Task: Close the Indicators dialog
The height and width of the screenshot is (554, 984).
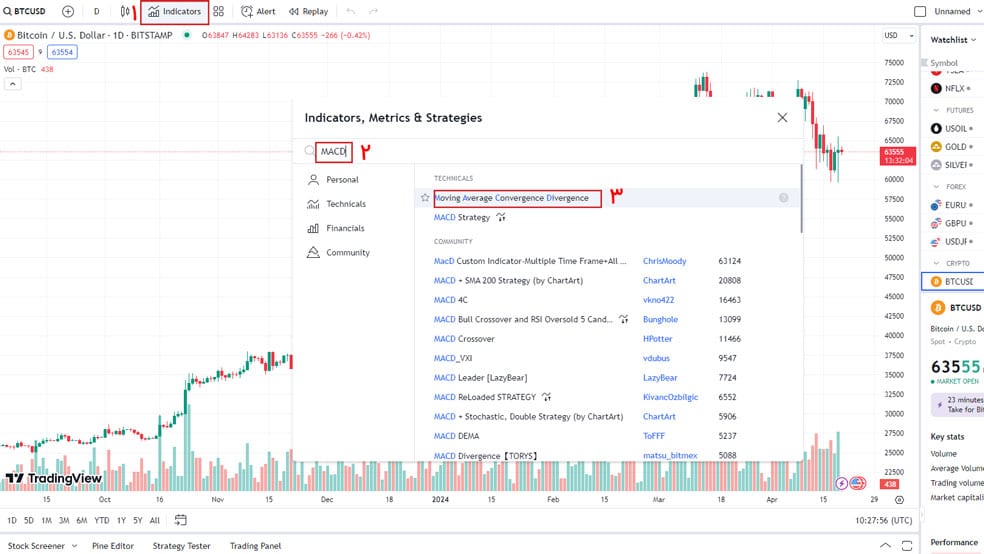Action: click(782, 117)
